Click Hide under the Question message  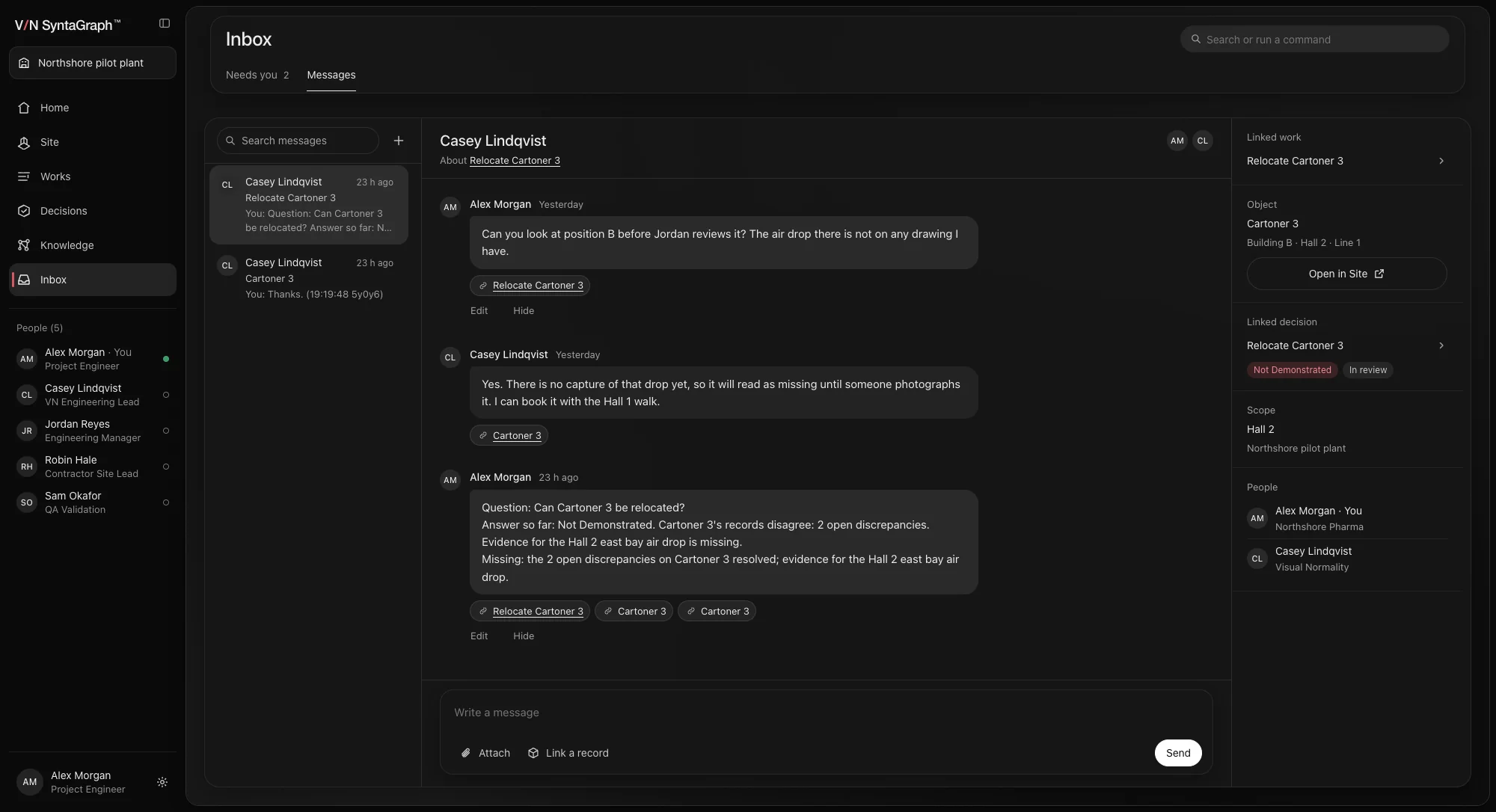[x=524, y=636]
